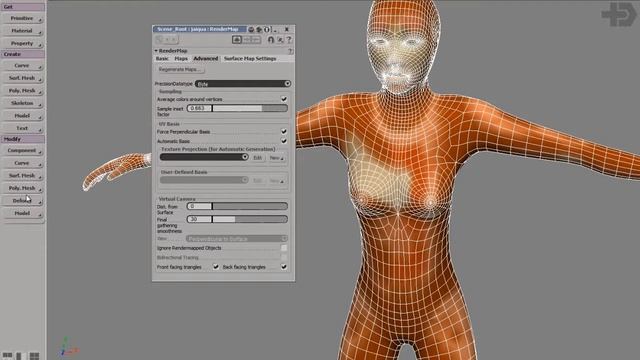Open the PrecisionDatatype dropdown
Screen dimensions: 640x360
(243, 84)
